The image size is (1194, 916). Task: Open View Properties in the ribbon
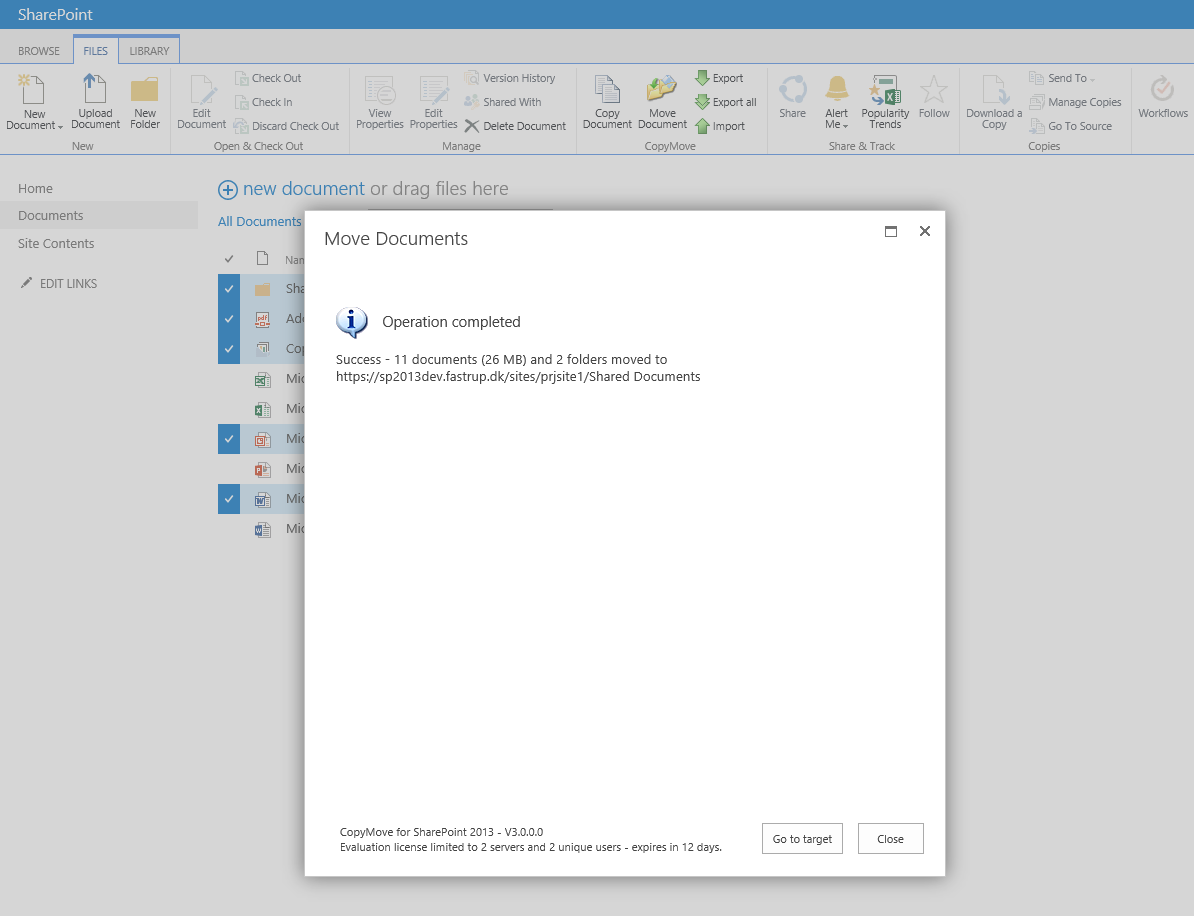379,101
